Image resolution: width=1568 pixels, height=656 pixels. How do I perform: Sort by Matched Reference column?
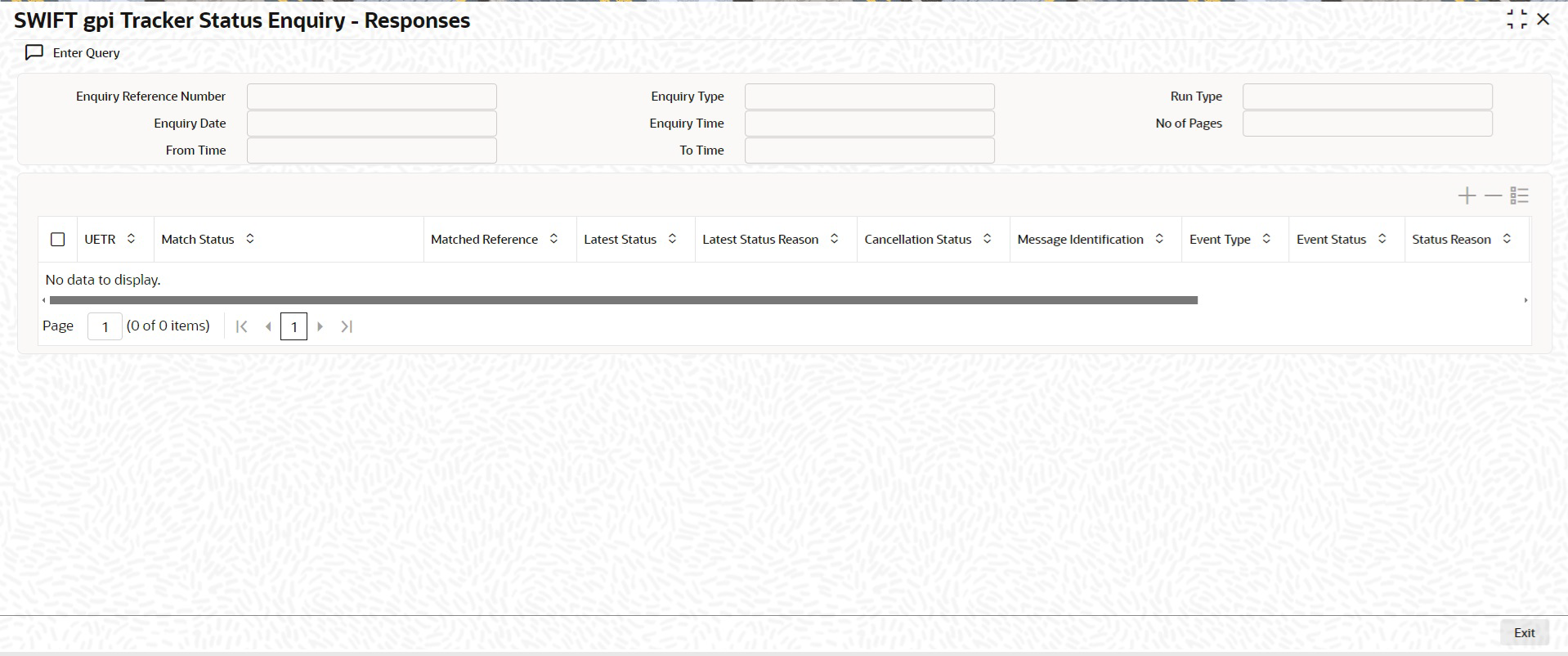pyautogui.click(x=553, y=239)
